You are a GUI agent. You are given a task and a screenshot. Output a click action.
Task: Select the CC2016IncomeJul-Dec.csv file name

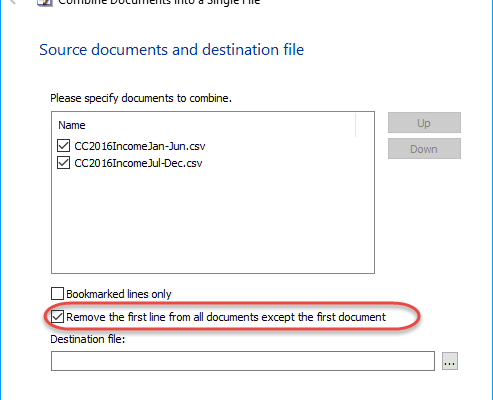pyautogui.click(x=138, y=163)
